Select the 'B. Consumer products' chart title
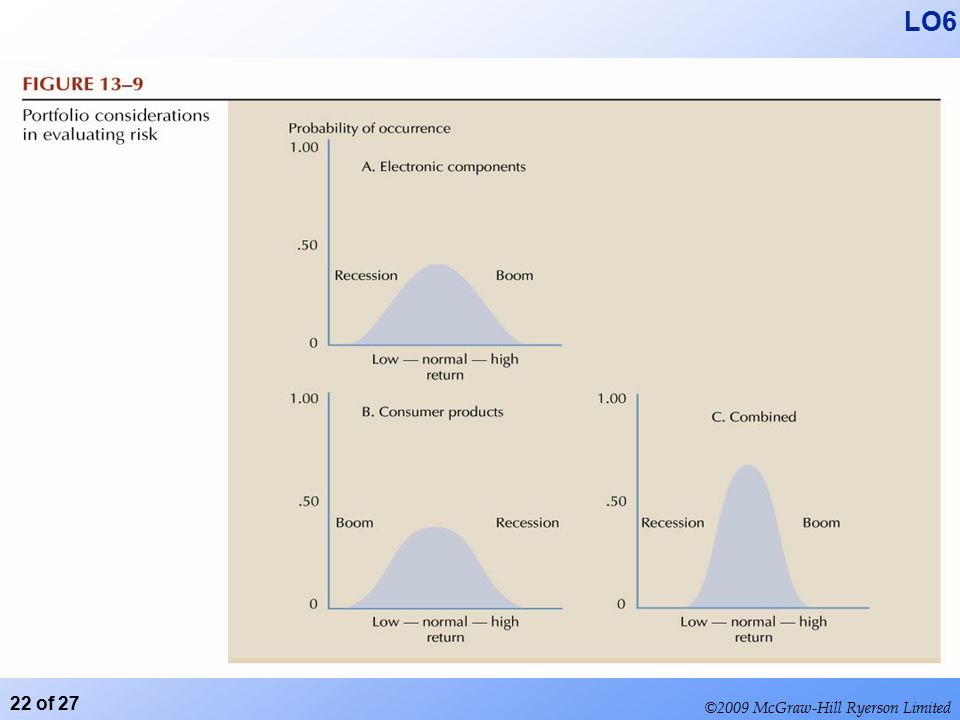960x720 pixels. coord(432,411)
